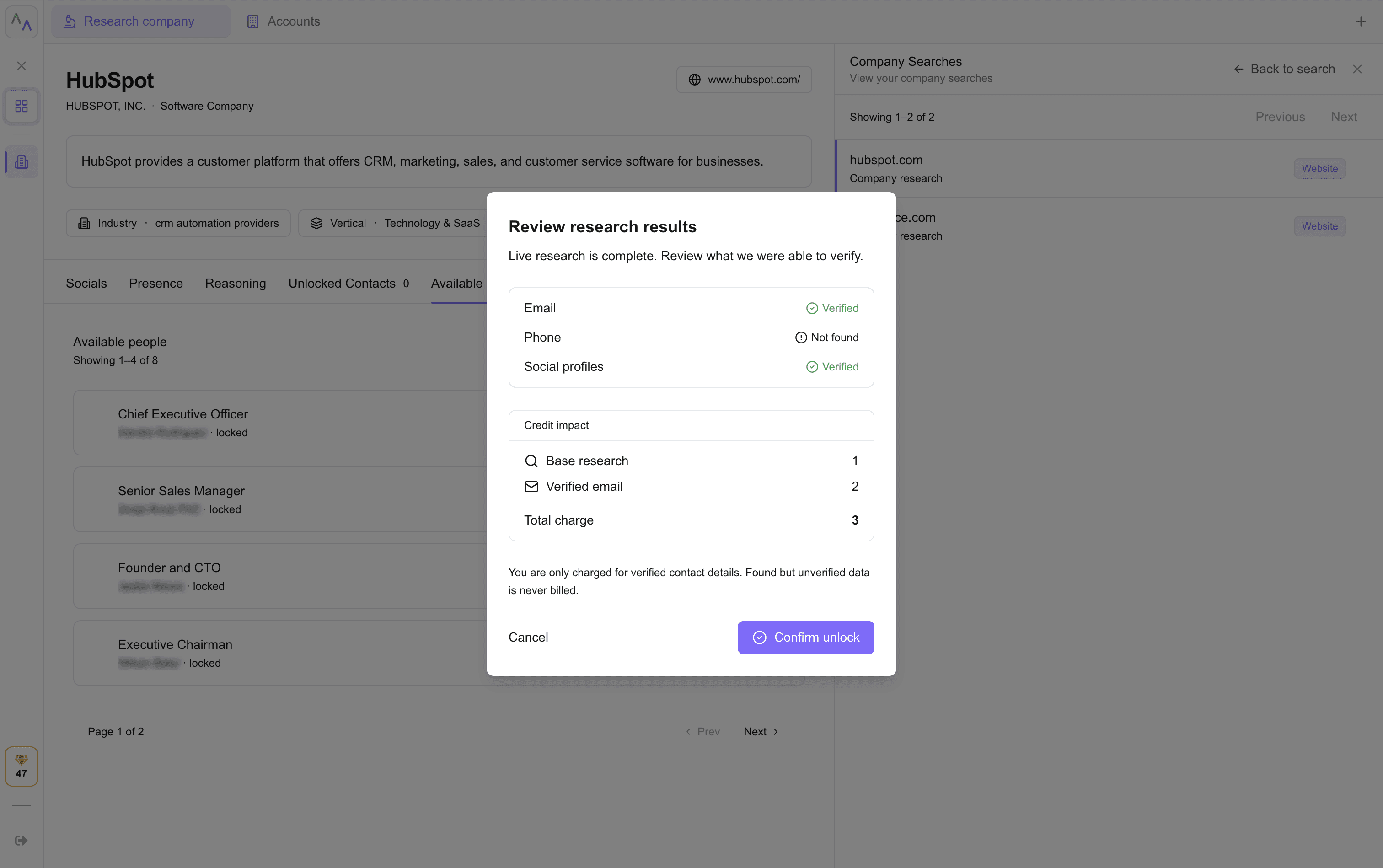This screenshot has width=1383, height=868.
Task: Switch to the Accounts tab
Action: pos(283,22)
